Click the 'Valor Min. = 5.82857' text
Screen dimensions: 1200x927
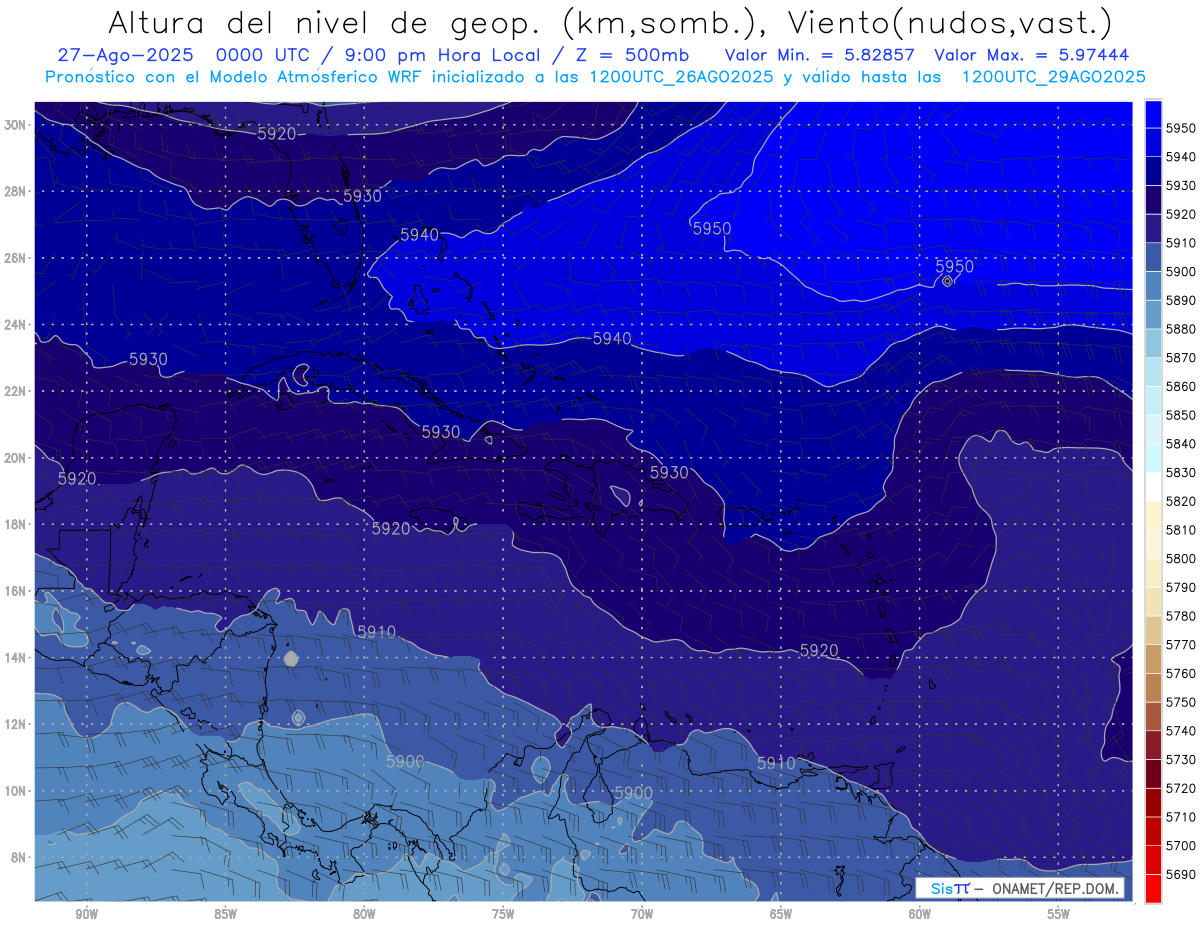821,55
